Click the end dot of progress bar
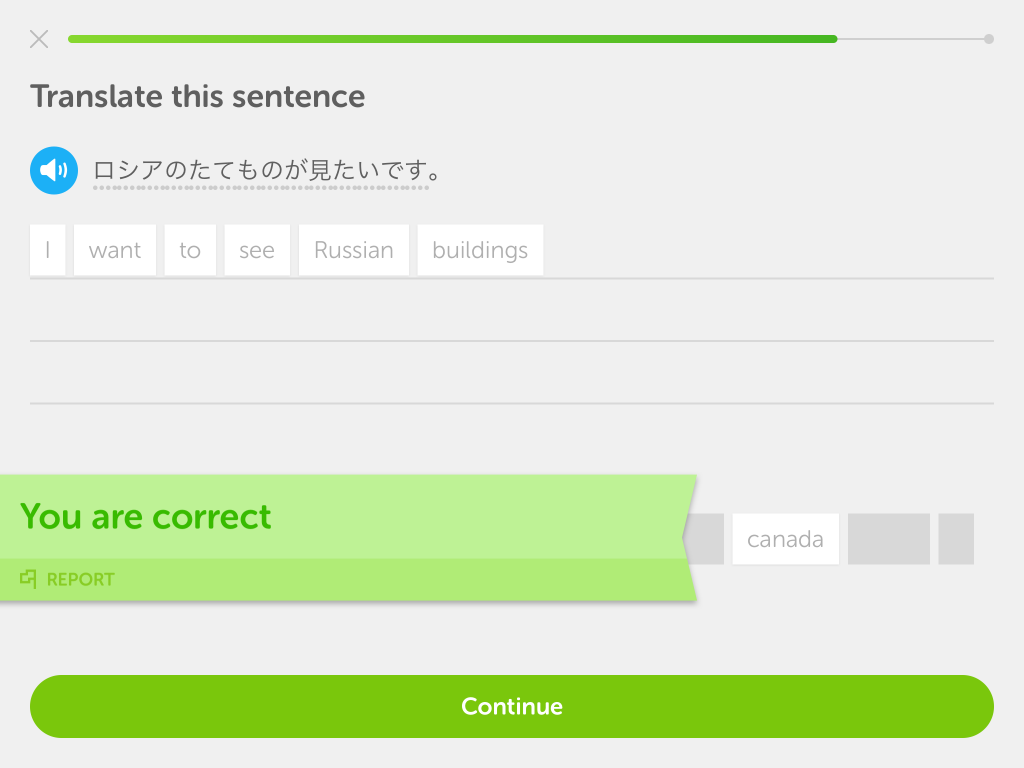1024x768 pixels. tap(989, 39)
